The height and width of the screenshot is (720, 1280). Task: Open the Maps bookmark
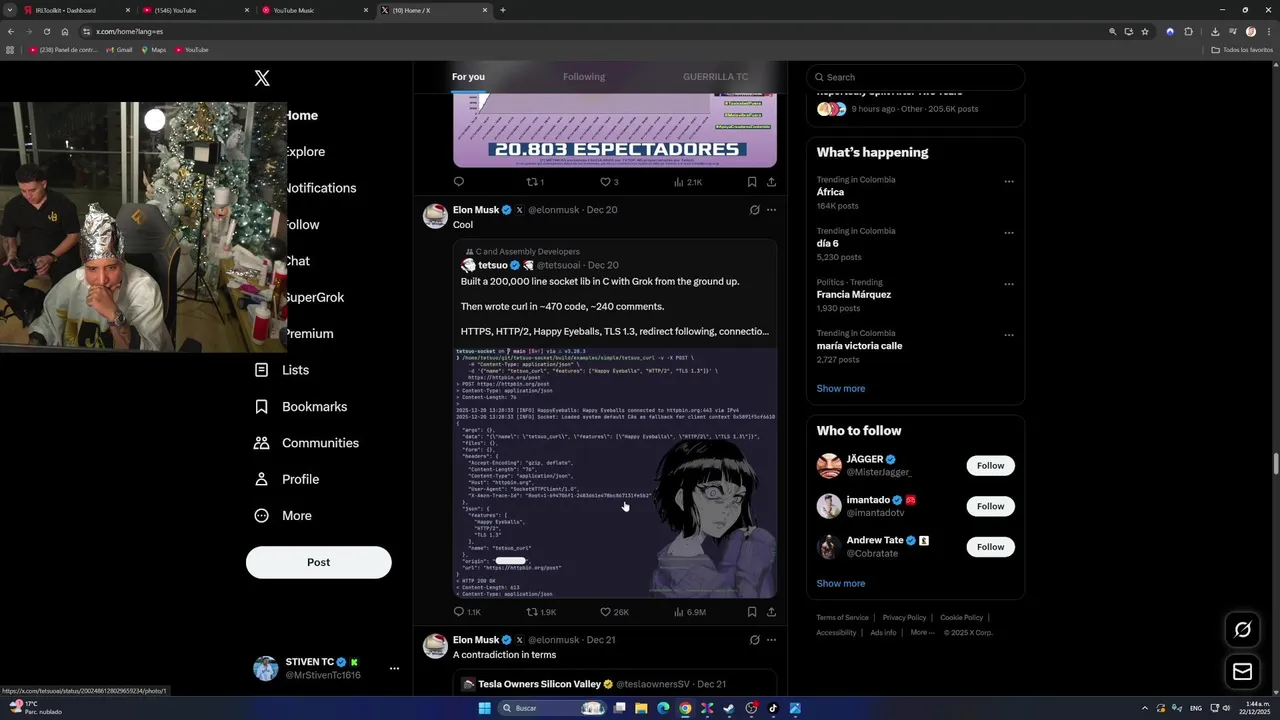153,50
